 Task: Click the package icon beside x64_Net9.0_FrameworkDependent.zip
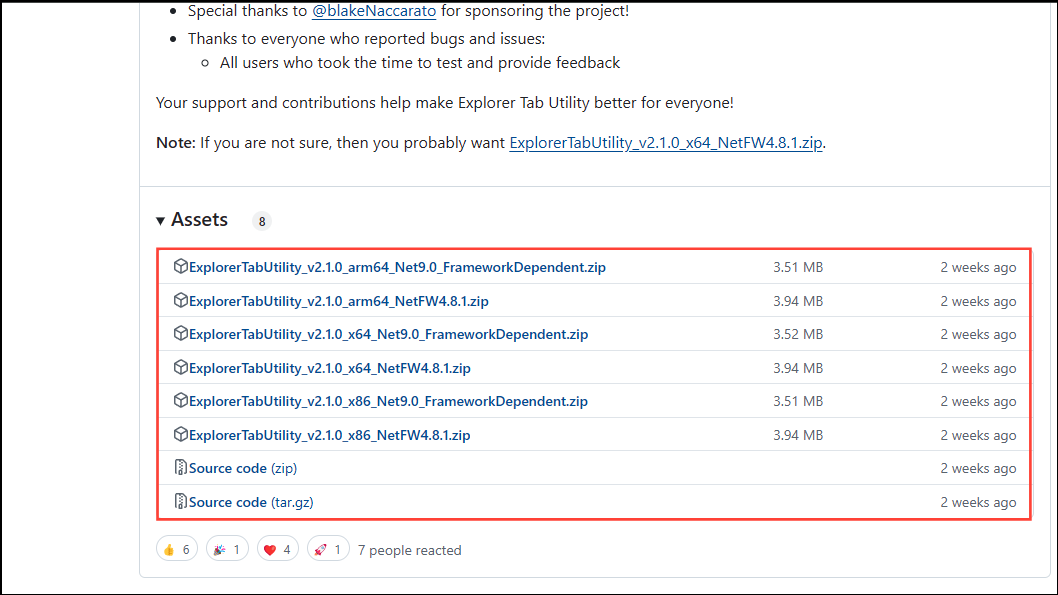coord(181,334)
